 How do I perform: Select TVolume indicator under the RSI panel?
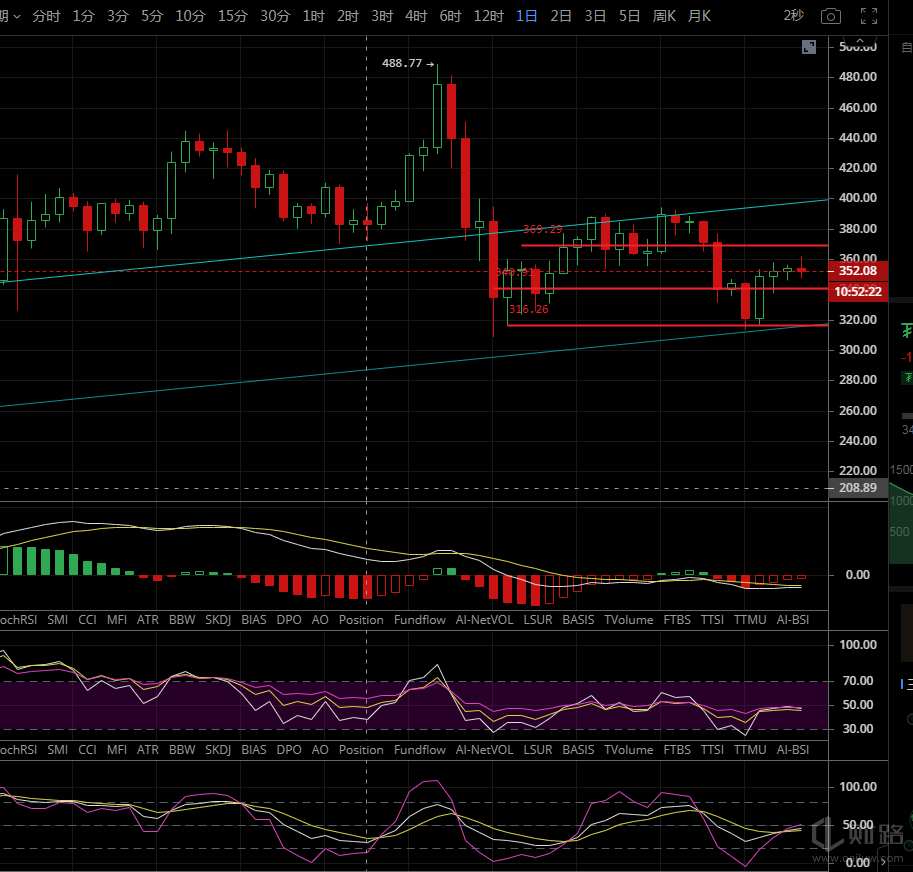628,750
